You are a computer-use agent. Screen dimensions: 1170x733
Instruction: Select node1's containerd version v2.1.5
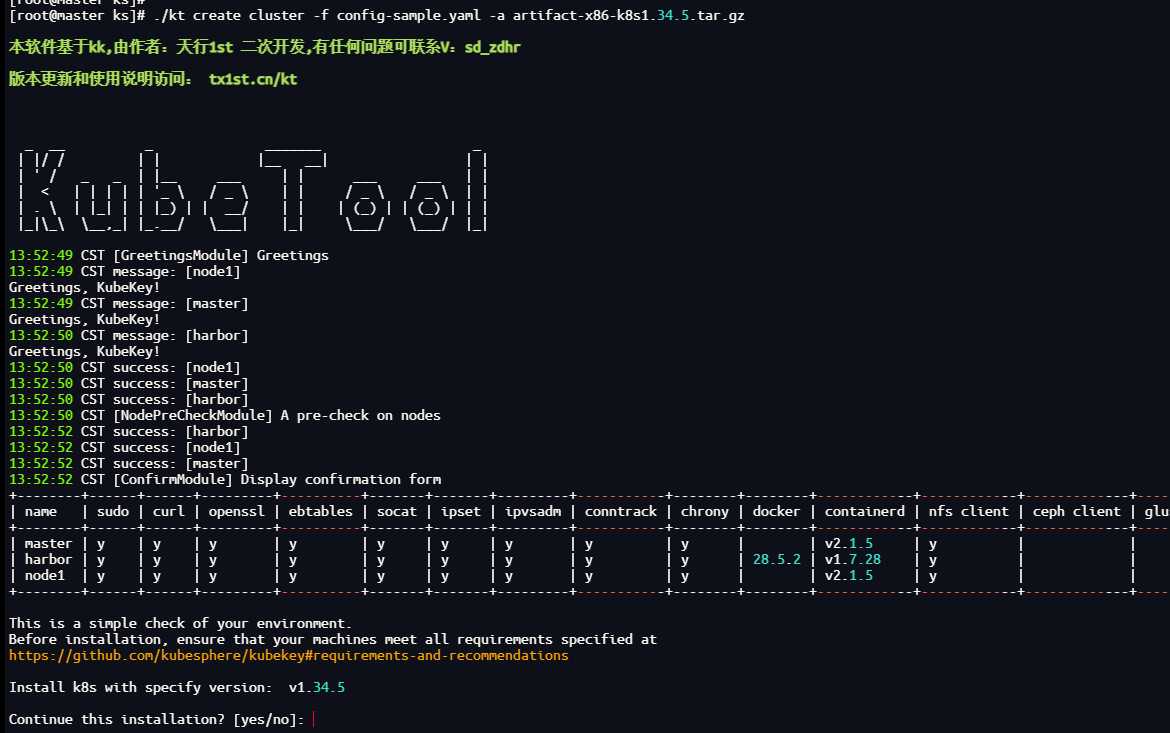(x=849, y=576)
